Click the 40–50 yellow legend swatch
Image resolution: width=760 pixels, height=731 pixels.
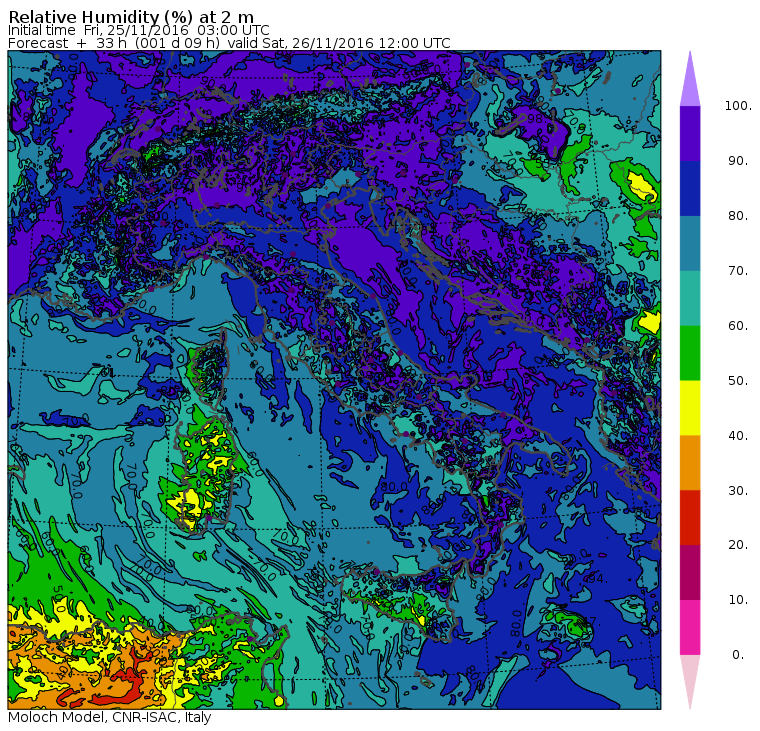[x=690, y=408]
